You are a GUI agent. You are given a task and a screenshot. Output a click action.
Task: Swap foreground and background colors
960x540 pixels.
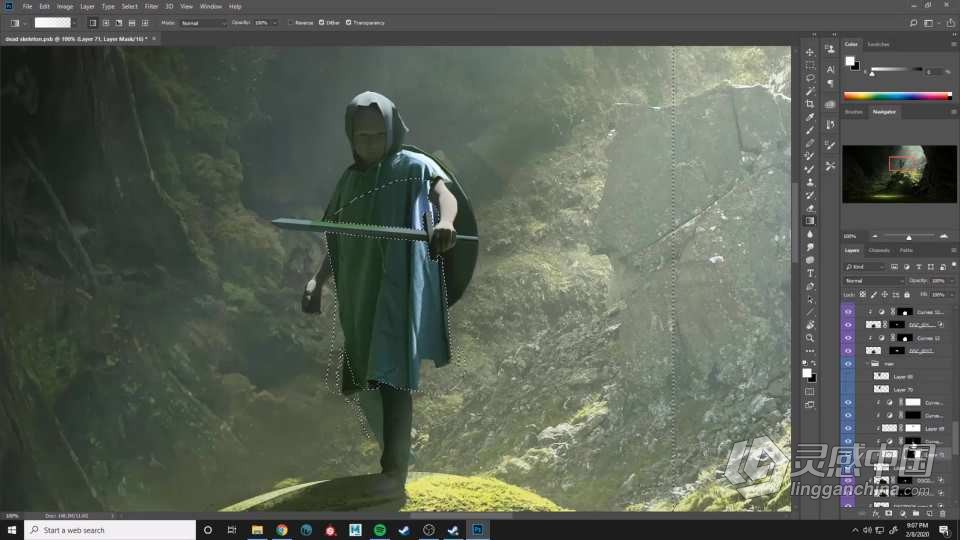[x=814, y=363]
